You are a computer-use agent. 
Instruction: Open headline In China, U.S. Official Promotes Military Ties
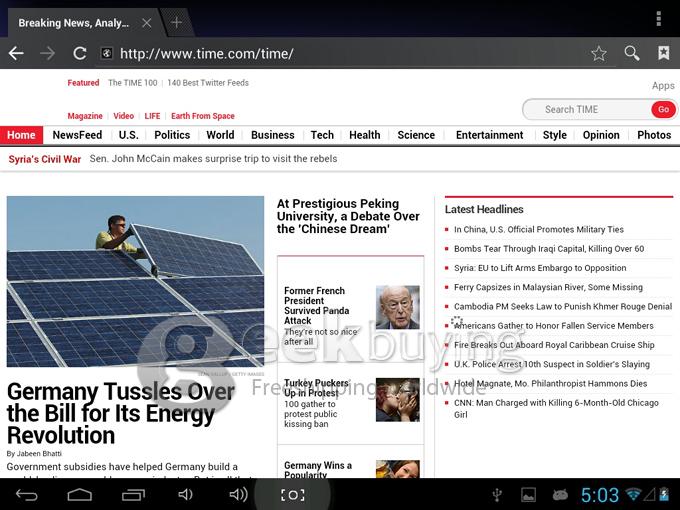point(539,229)
